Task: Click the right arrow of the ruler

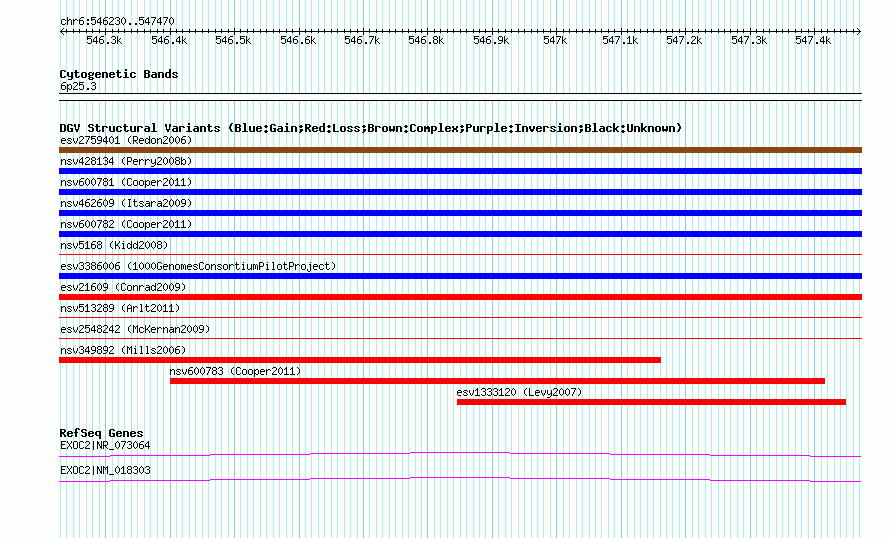Action: 858,31
